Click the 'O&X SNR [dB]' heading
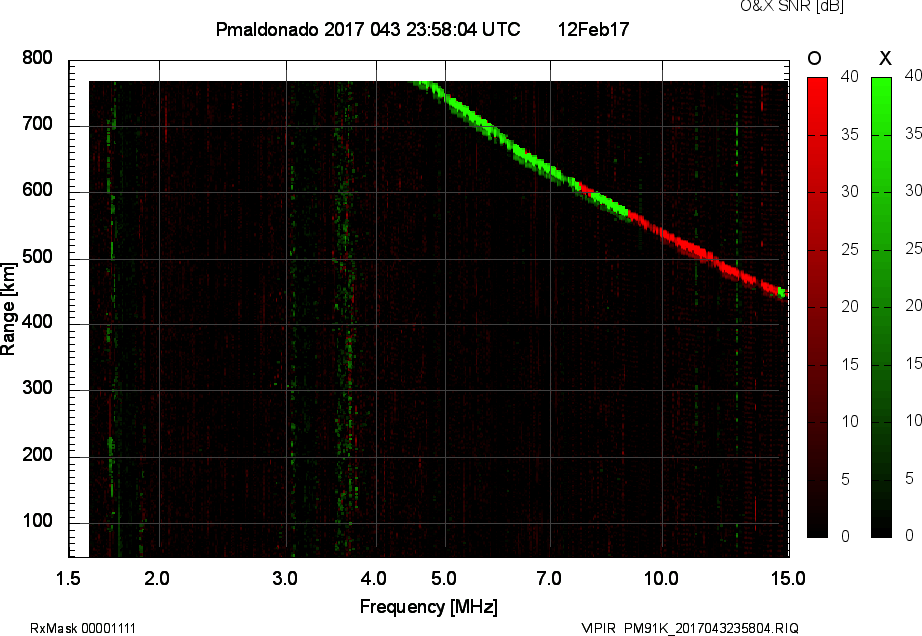Viewport: 922px width, 636px height. click(x=777, y=7)
